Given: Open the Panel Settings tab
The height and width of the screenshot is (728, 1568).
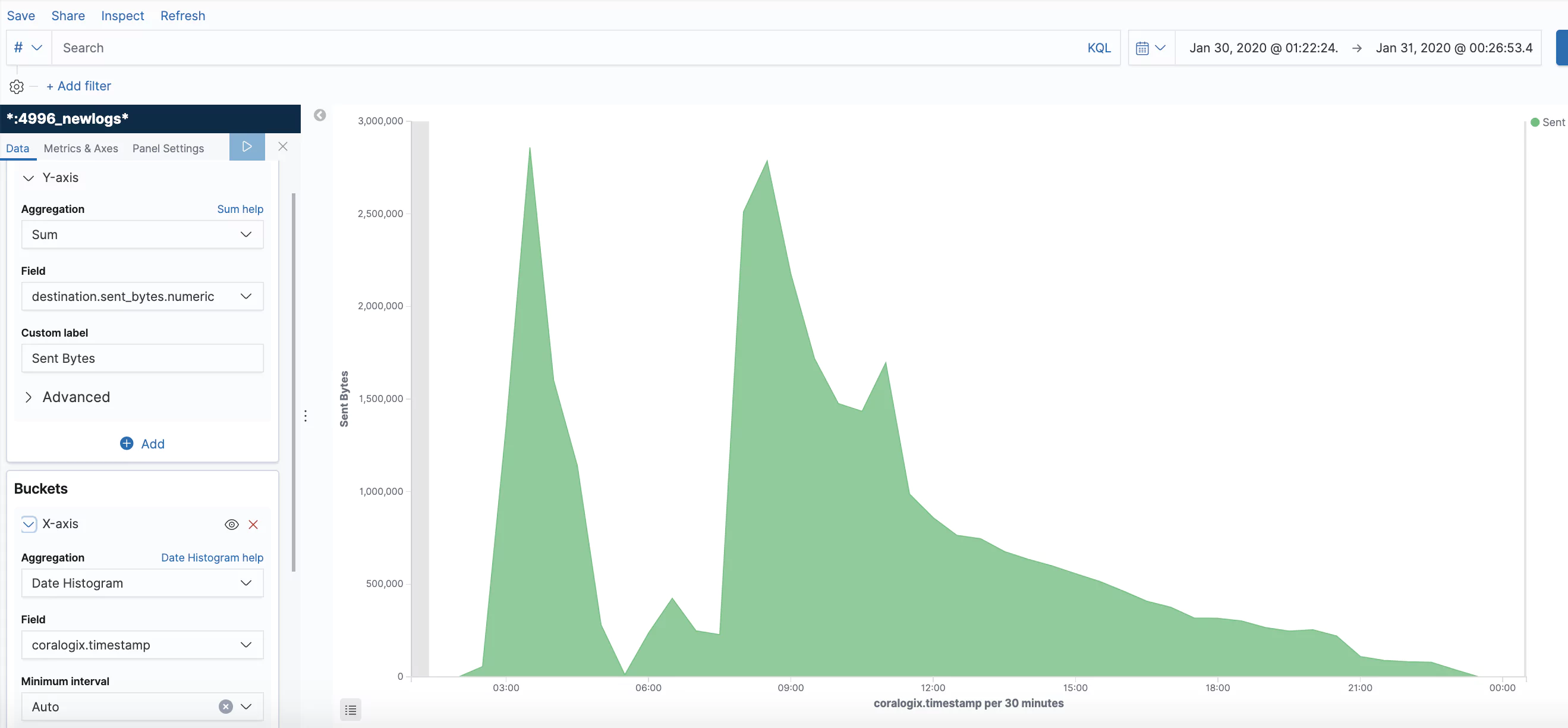Looking at the screenshot, I should coord(168,149).
